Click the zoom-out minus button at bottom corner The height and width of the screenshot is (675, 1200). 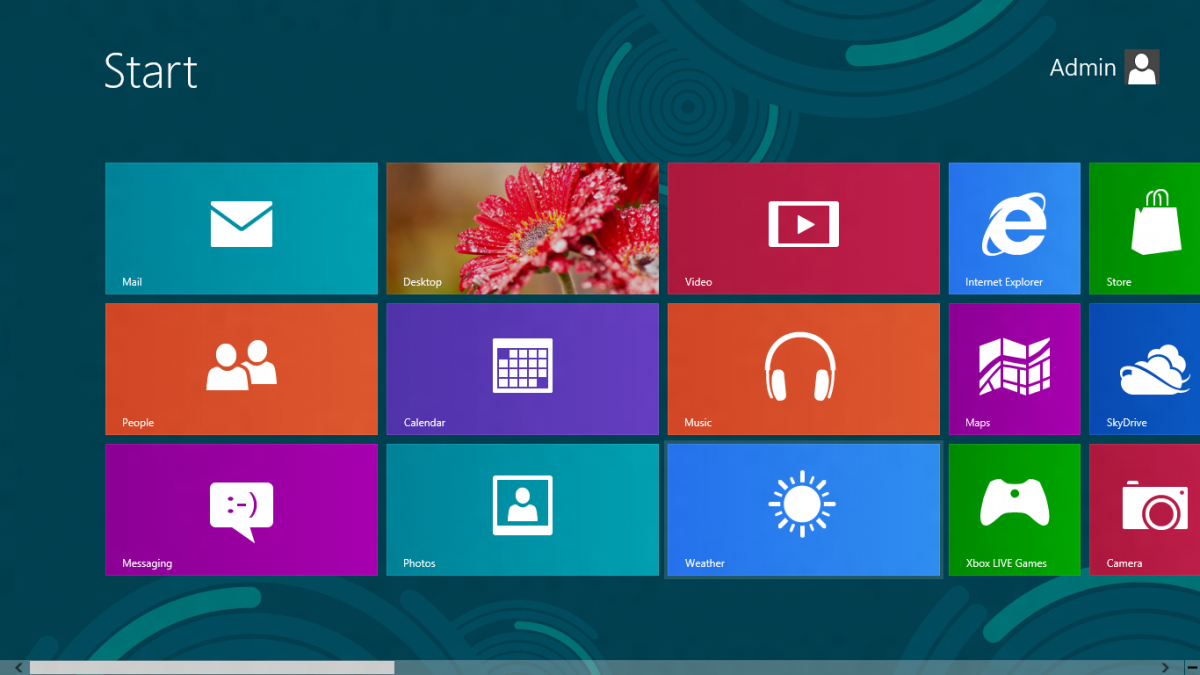pyautogui.click(x=1190, y=667)
